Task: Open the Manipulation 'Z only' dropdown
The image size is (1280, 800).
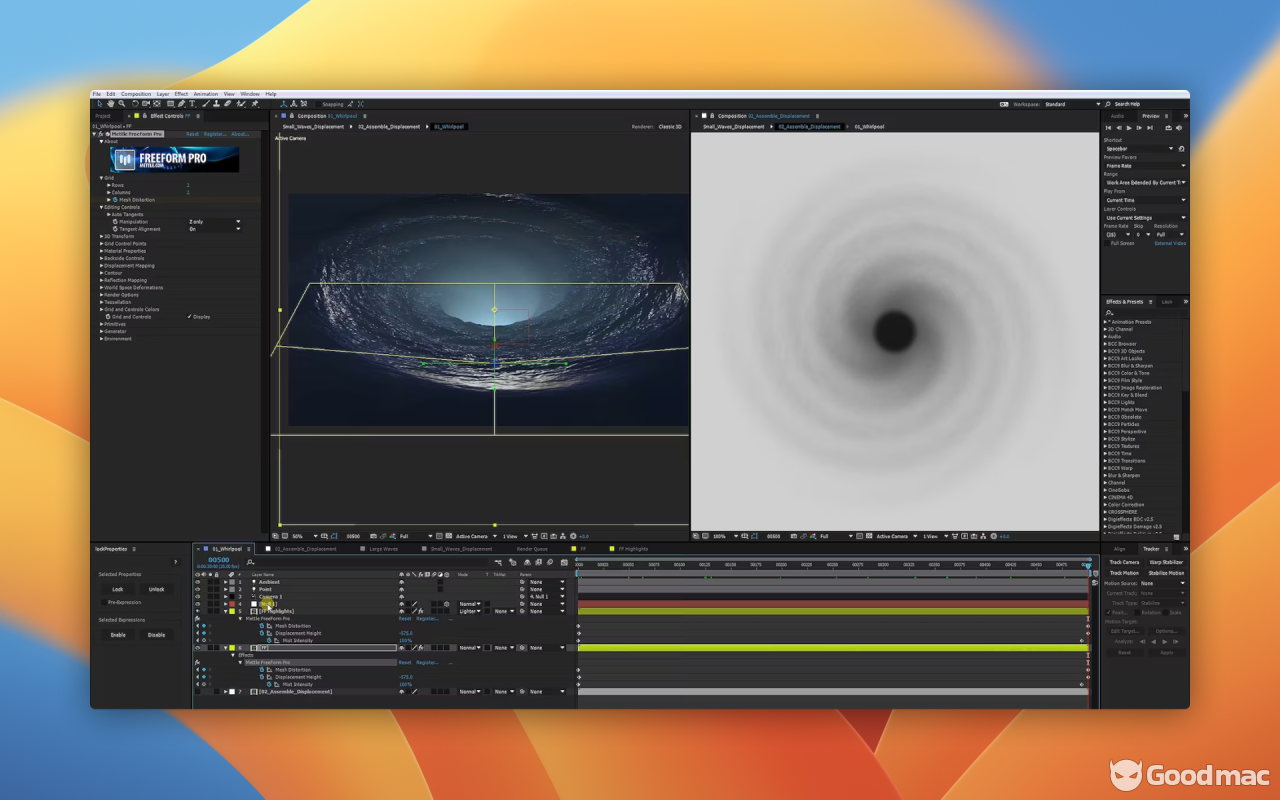Action: pyautogui.click(x=214, y=222)
